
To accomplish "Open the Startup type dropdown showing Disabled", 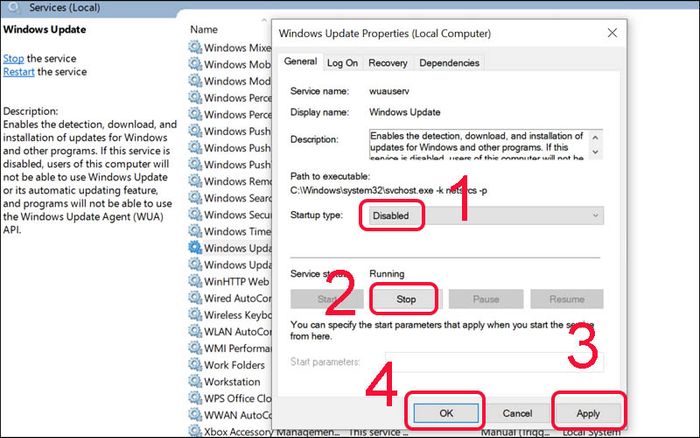I will (486, 215).
